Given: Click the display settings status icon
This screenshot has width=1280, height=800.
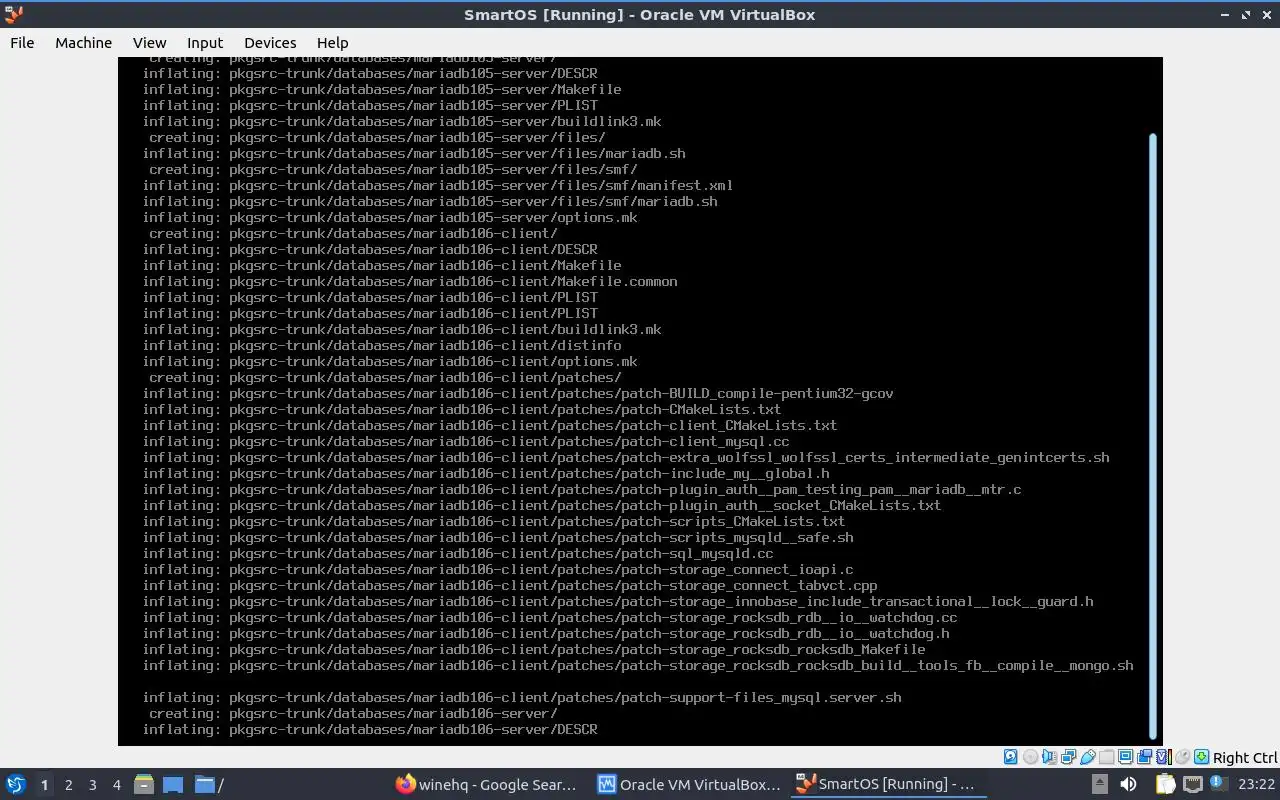Looking at the screenshot, I should coord(1125,757).
